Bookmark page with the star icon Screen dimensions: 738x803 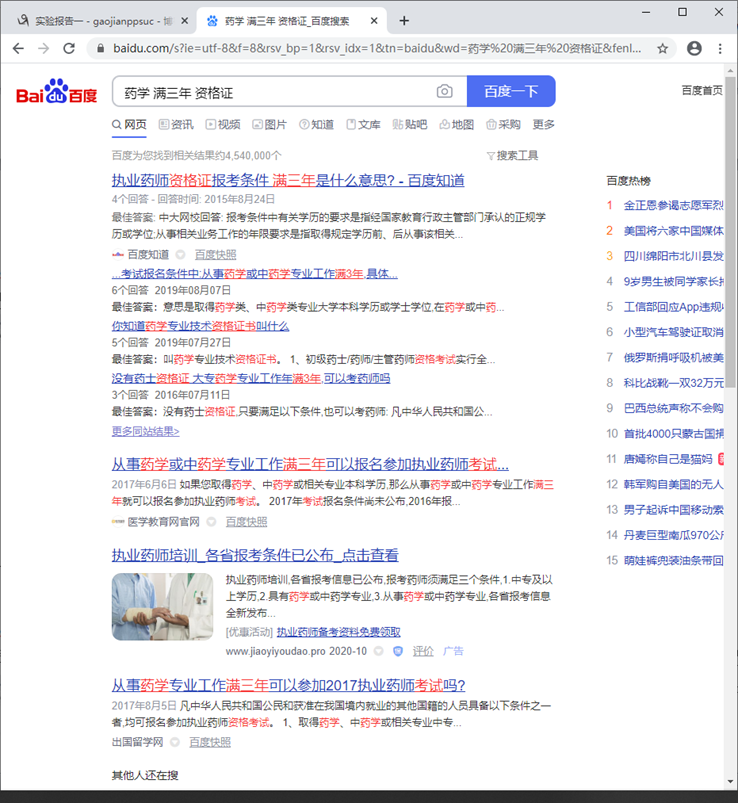pyautogui.click(x=662, y=49)
